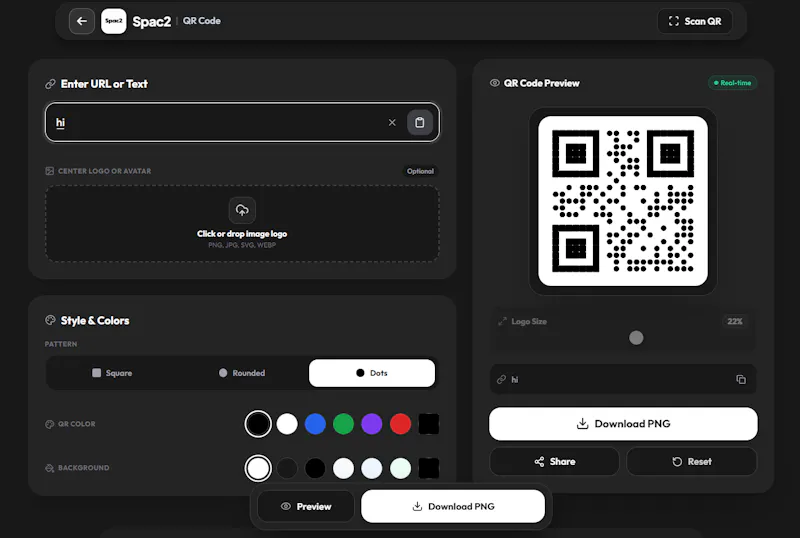Choose mint green background swatch
The width and height of the screenshot is (800, 538).
click(x=401, y=468)
